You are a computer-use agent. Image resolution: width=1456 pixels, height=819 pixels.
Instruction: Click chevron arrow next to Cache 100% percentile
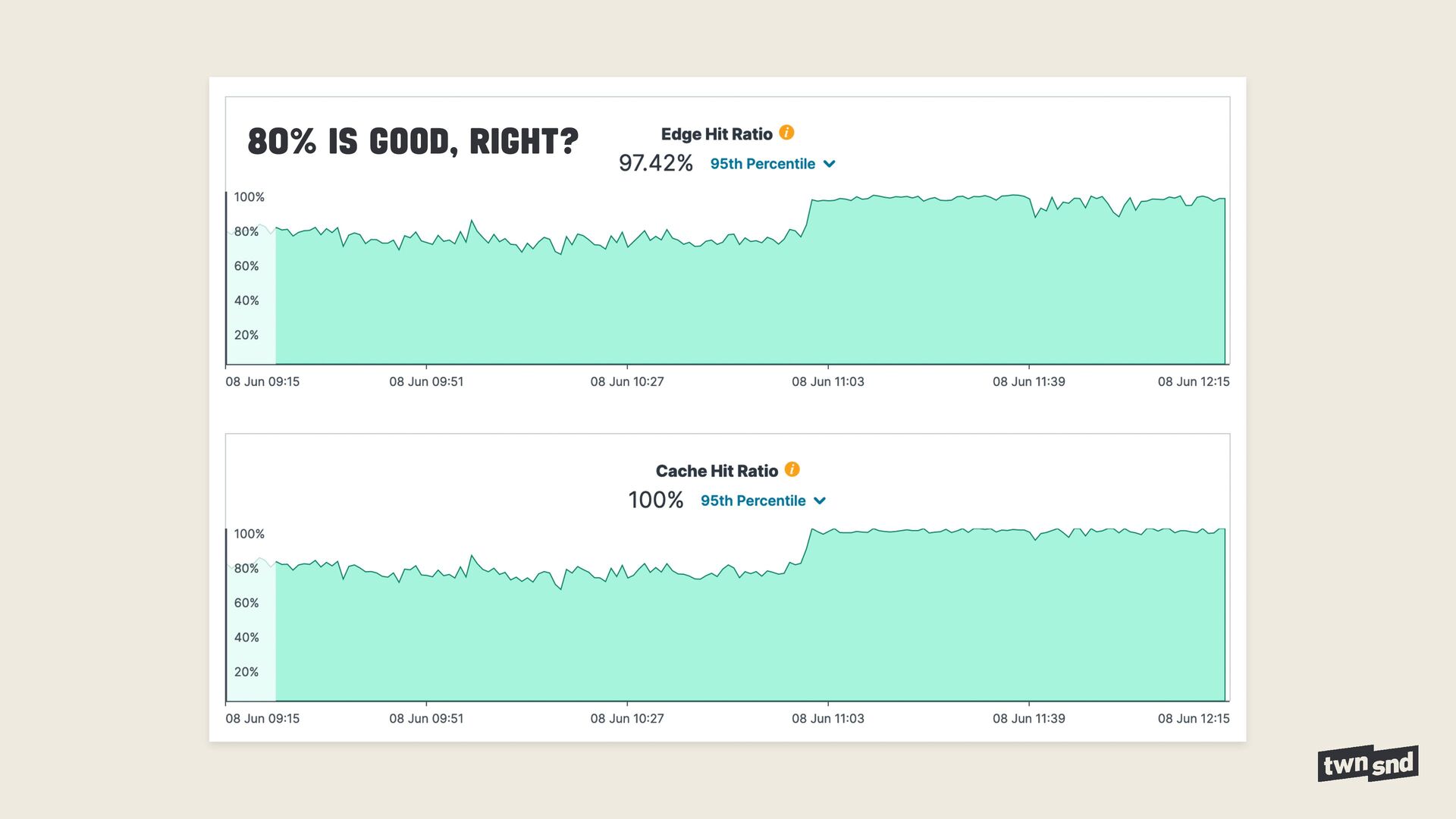pos(820,500)
